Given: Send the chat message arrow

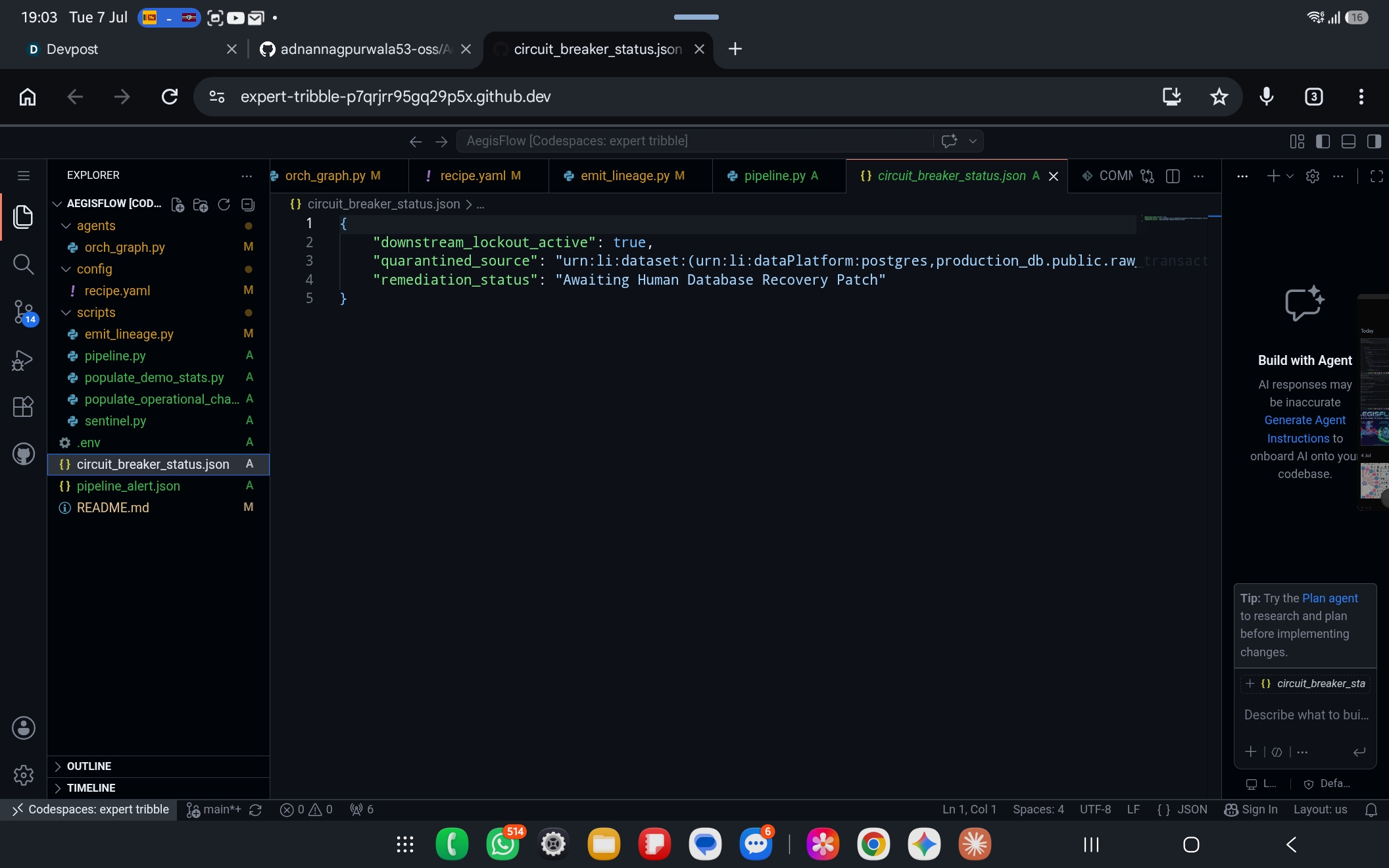Looking at the screenshot, I should [1359, 752].
